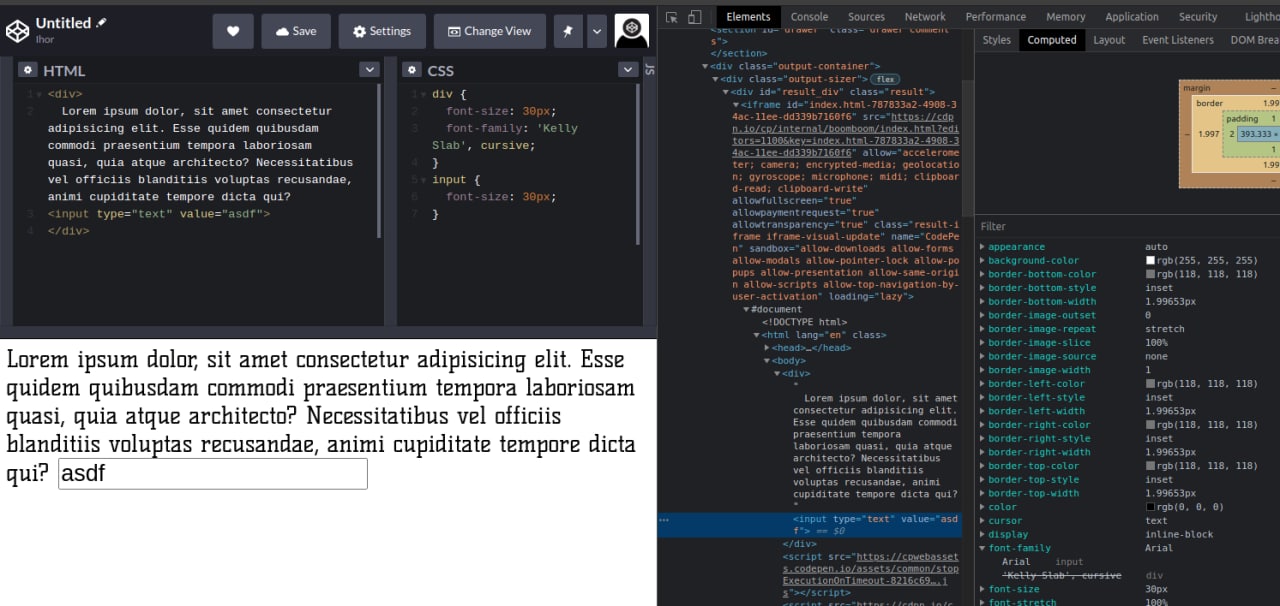The height and width of the screenshot is (606, 1280).
Task: Open the iframe src URL link
Action: coord(845,128)
